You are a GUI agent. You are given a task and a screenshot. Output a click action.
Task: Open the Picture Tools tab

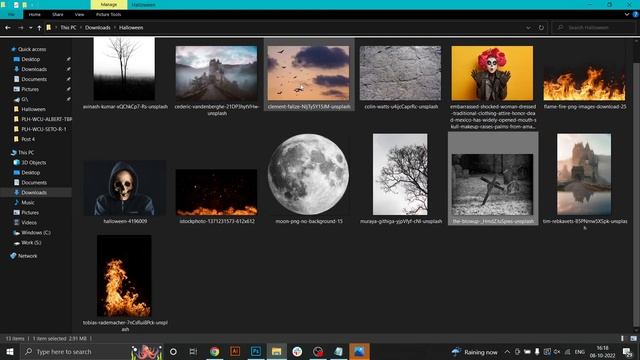pyautogui.click(x=109, y=14)
